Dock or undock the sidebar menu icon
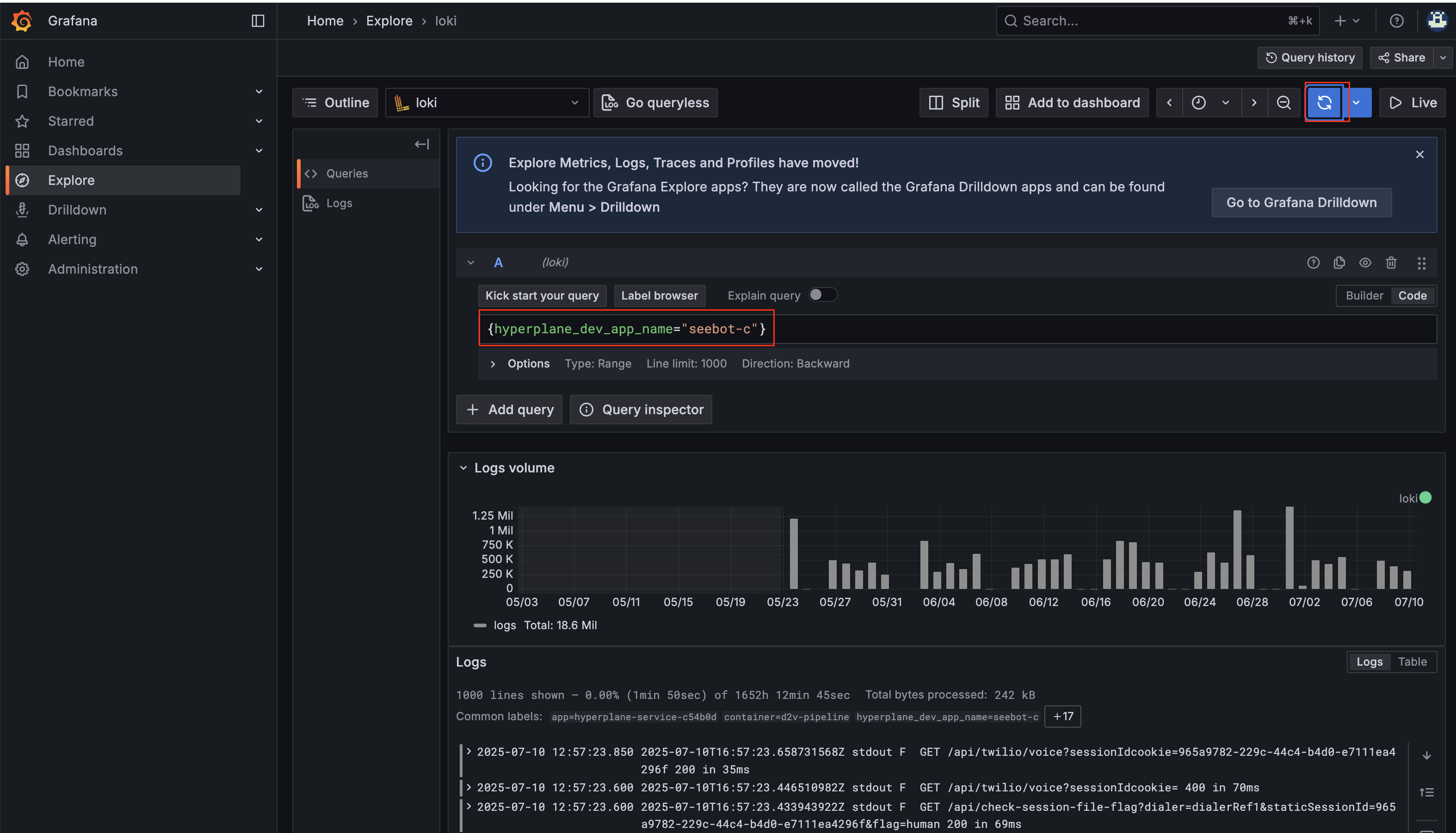Viewport: 1456px width, 833px height. [258, 21]
